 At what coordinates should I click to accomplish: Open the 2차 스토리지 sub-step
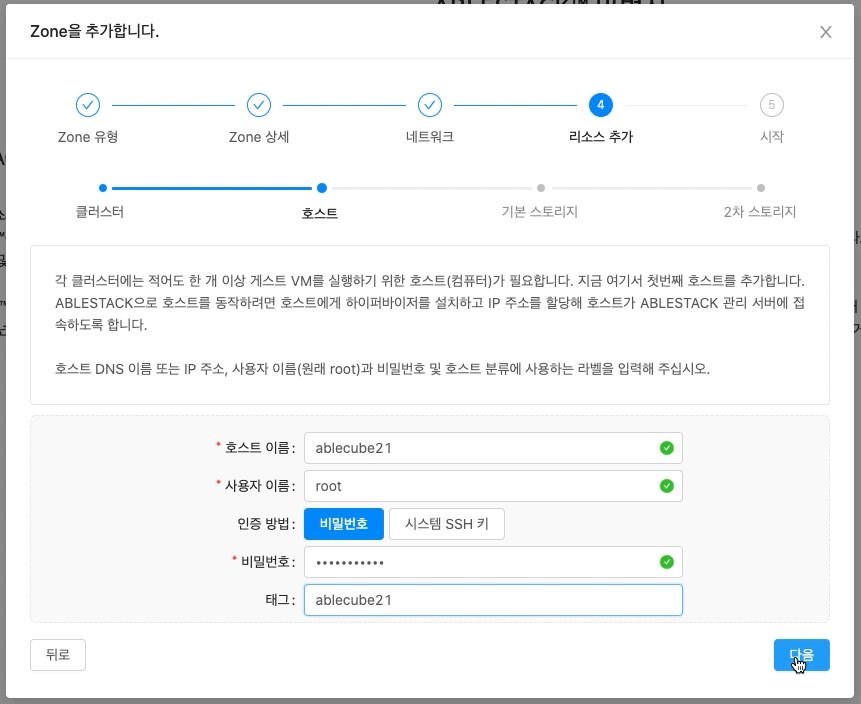[x=761, y=212]
